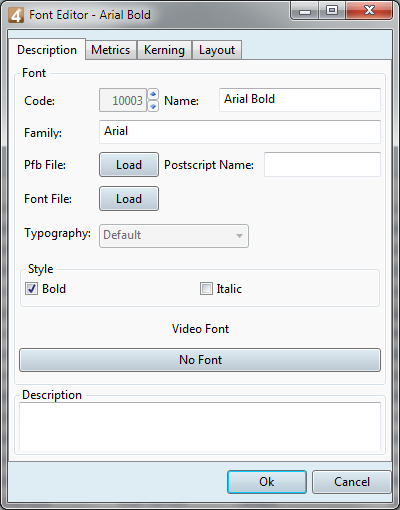
Task: Dismiss the dialog with Cancel
Action: 351,482
